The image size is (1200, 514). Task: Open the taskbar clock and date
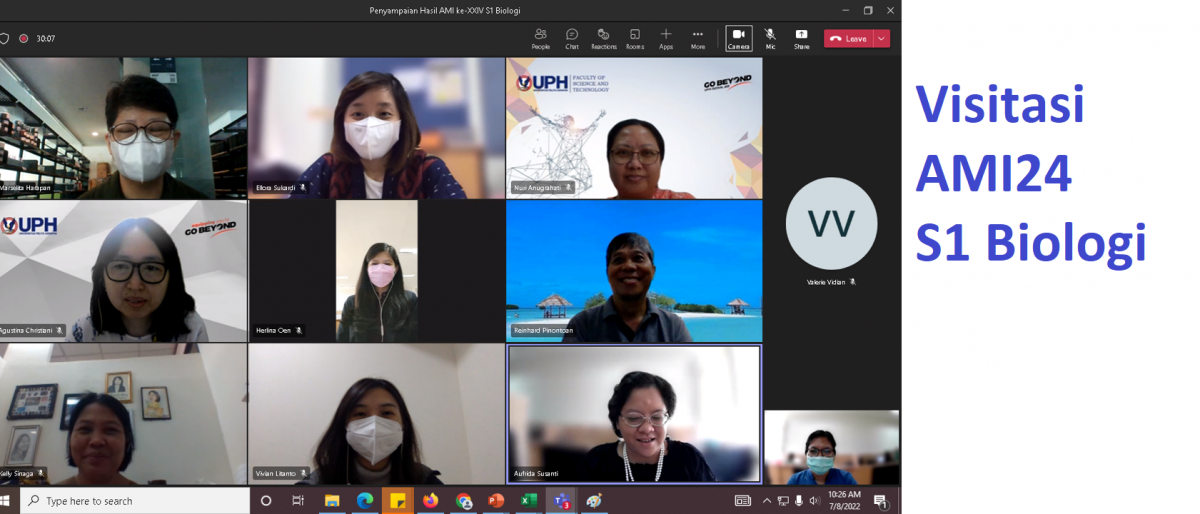[x=845, y=500]
